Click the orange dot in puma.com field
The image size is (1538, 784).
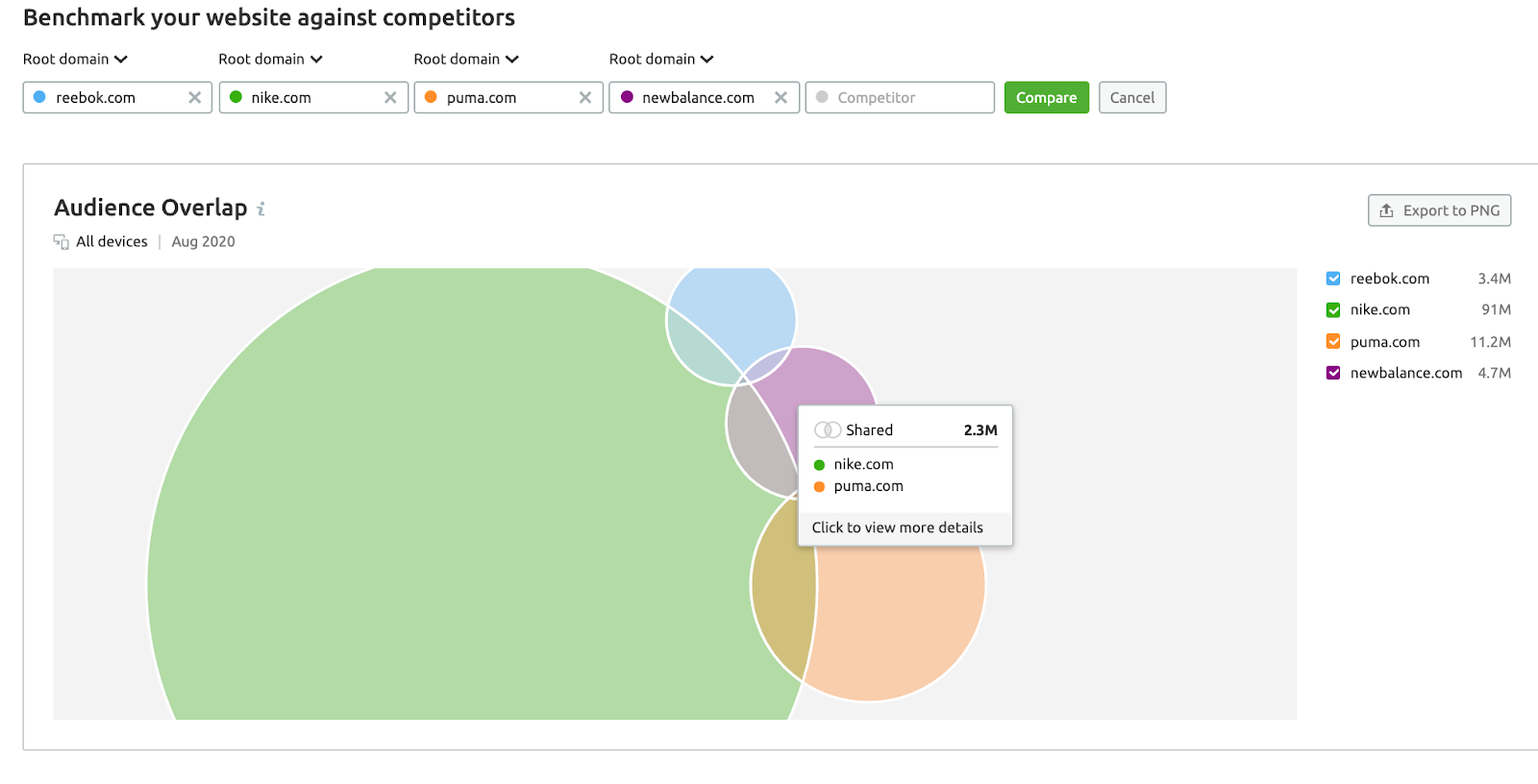pos(431,97)
